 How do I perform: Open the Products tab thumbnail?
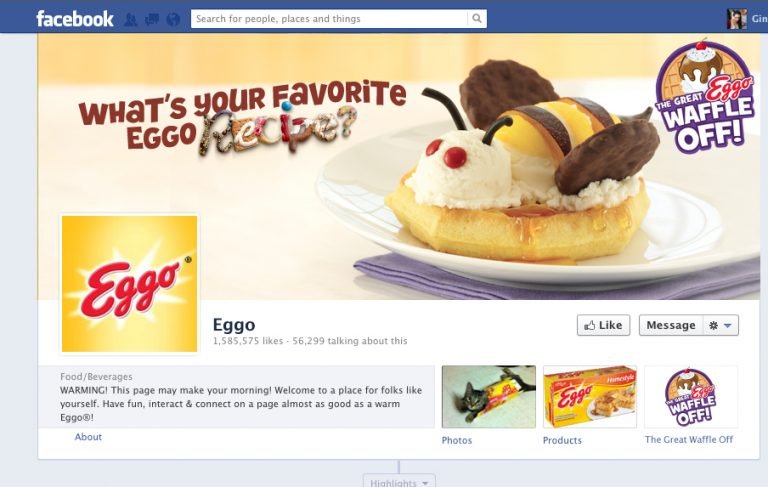point(590,397)
